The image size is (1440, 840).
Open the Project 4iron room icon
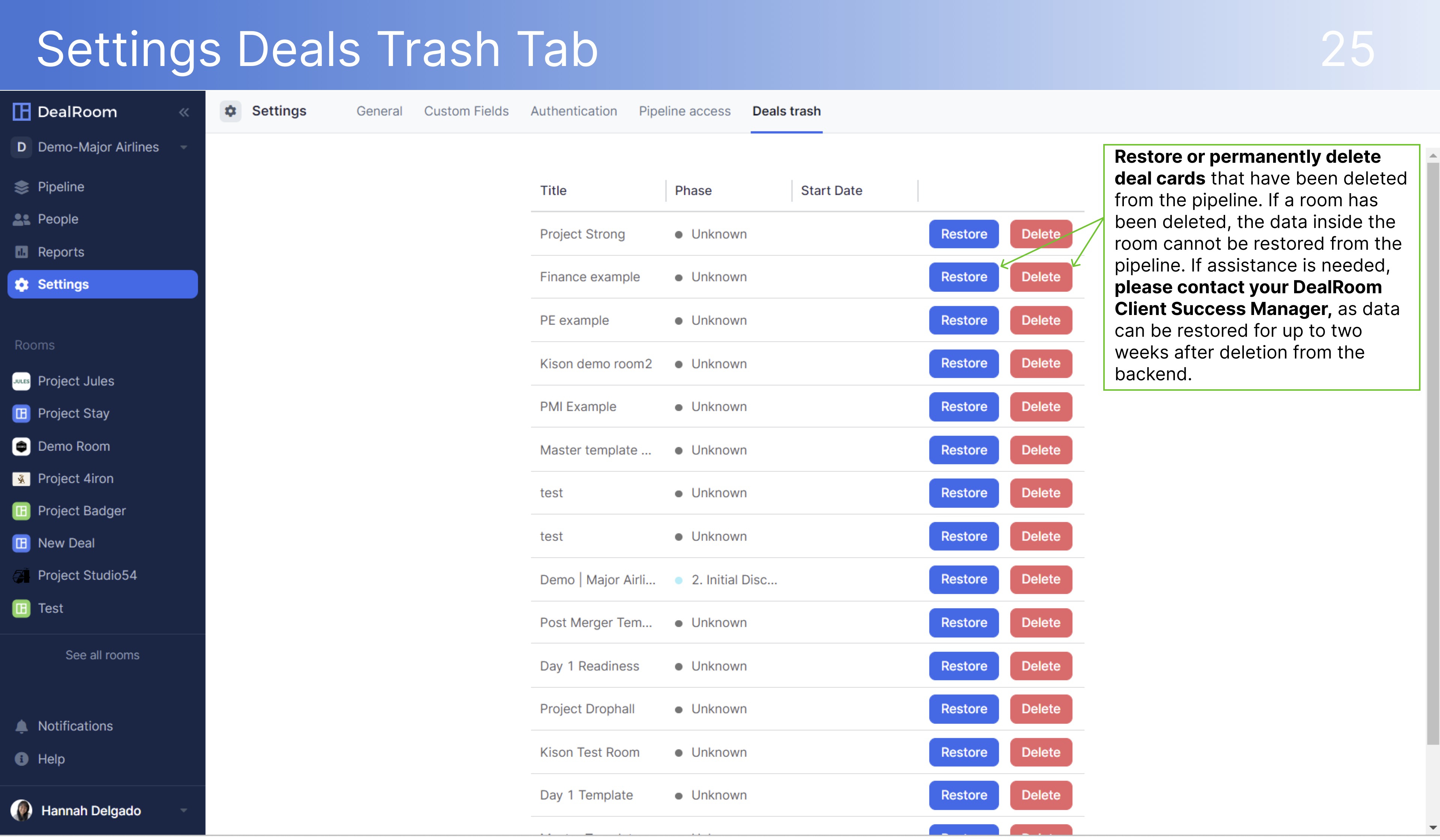point(21,479)
